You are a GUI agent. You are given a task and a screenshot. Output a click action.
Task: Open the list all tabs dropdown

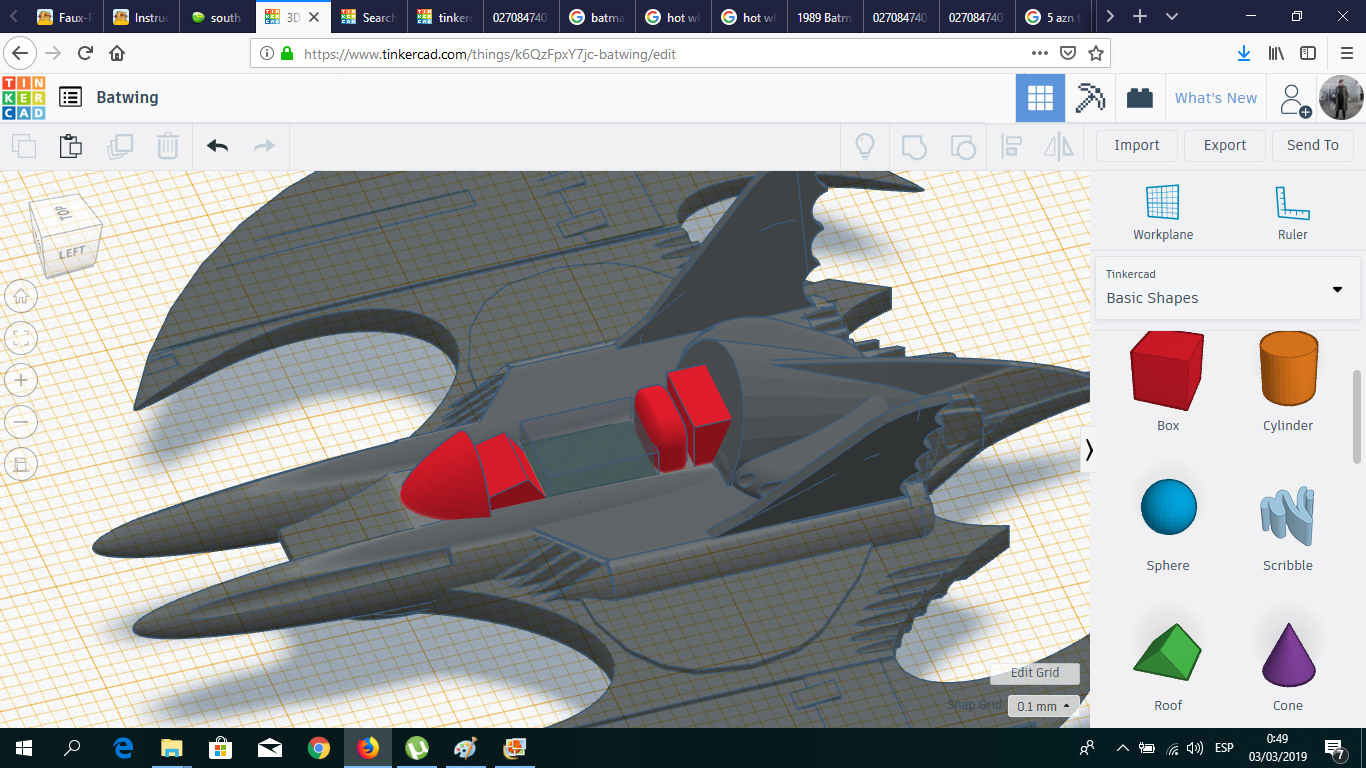coord(1172,16)
